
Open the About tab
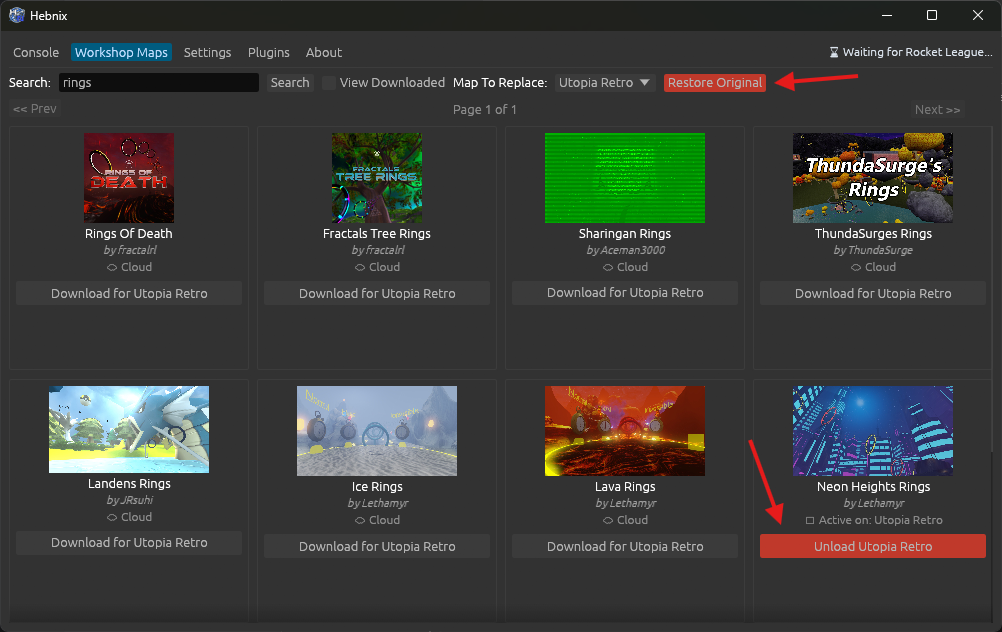click(x=324, y=52)
